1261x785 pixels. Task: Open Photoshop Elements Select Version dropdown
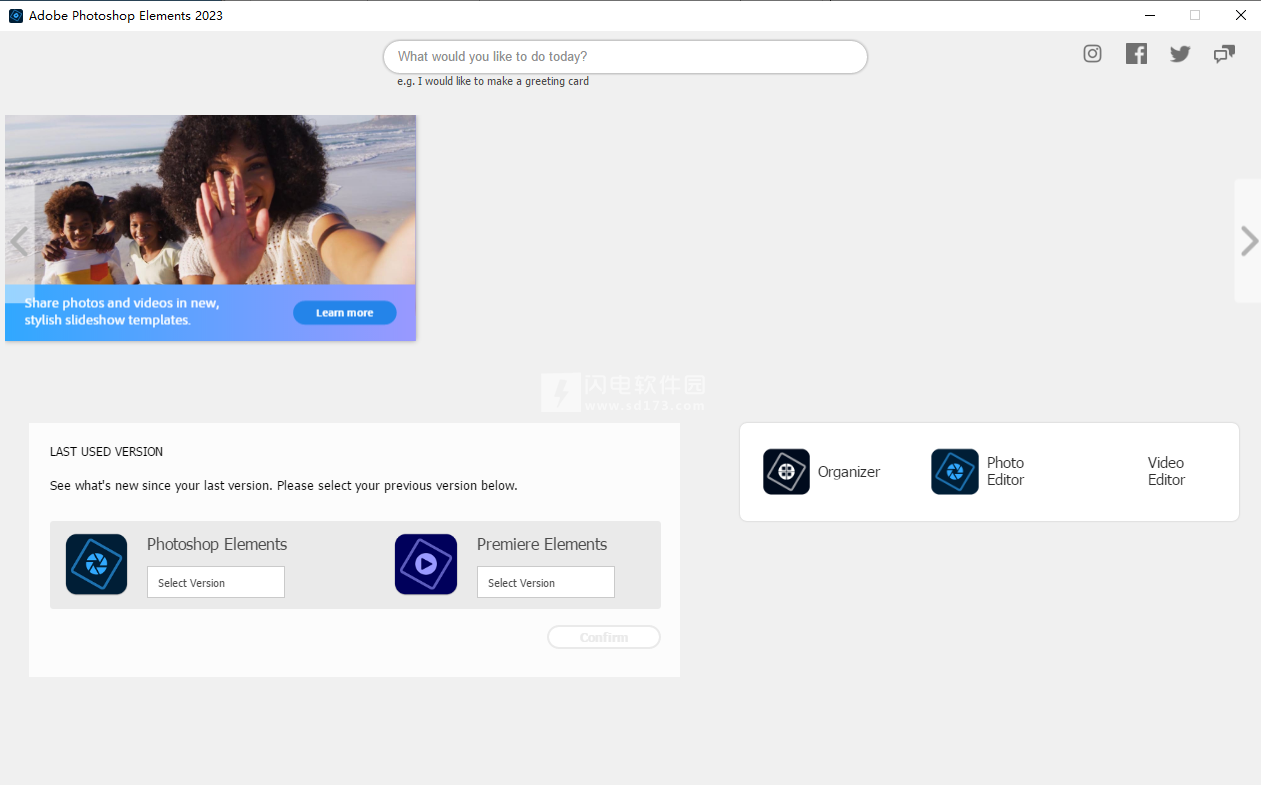(x=216, y=582)
